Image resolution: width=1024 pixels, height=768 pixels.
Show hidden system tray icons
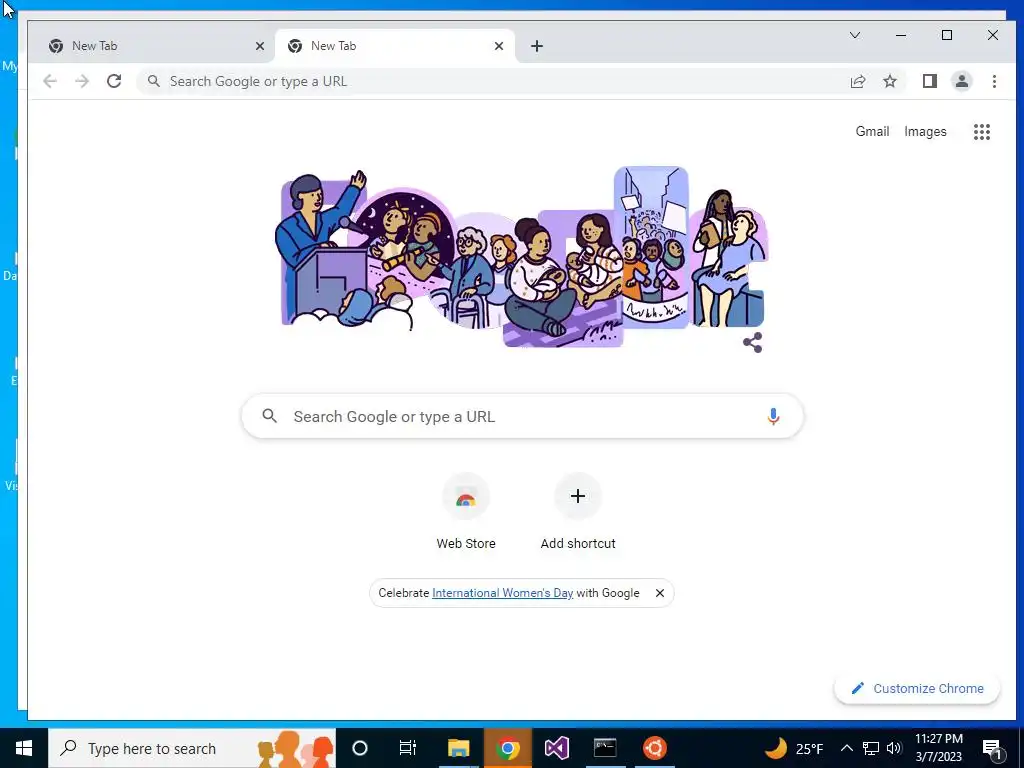pyautogui.click(x=846, y=748)
